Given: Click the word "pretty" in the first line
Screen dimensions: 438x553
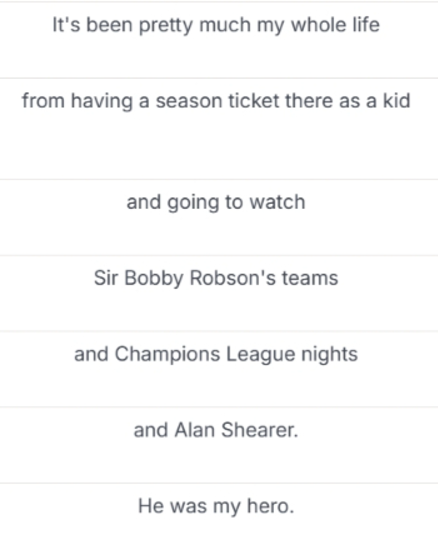Looking at the screenshot, I should point(166,25).
